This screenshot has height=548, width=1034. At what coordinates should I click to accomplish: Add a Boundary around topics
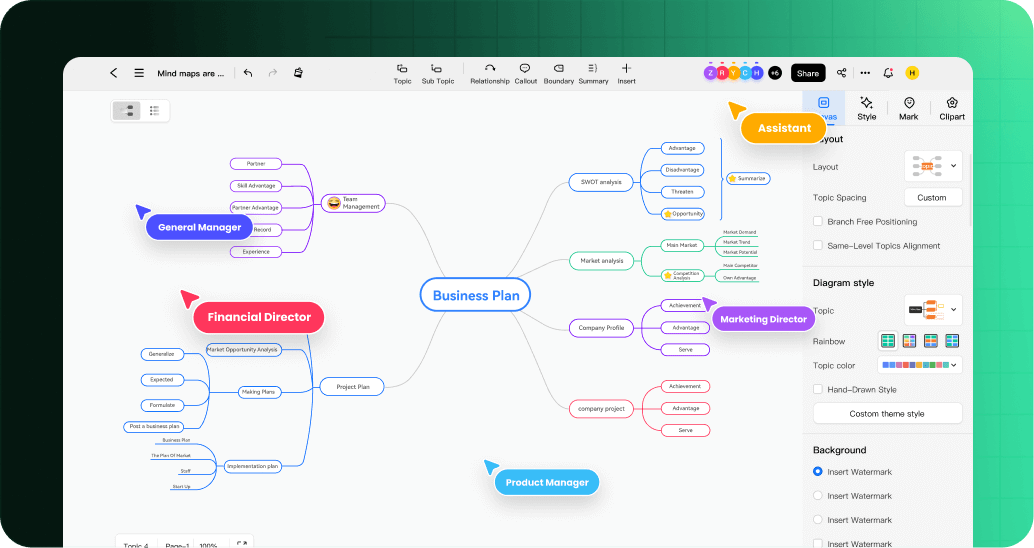(558, 73)
